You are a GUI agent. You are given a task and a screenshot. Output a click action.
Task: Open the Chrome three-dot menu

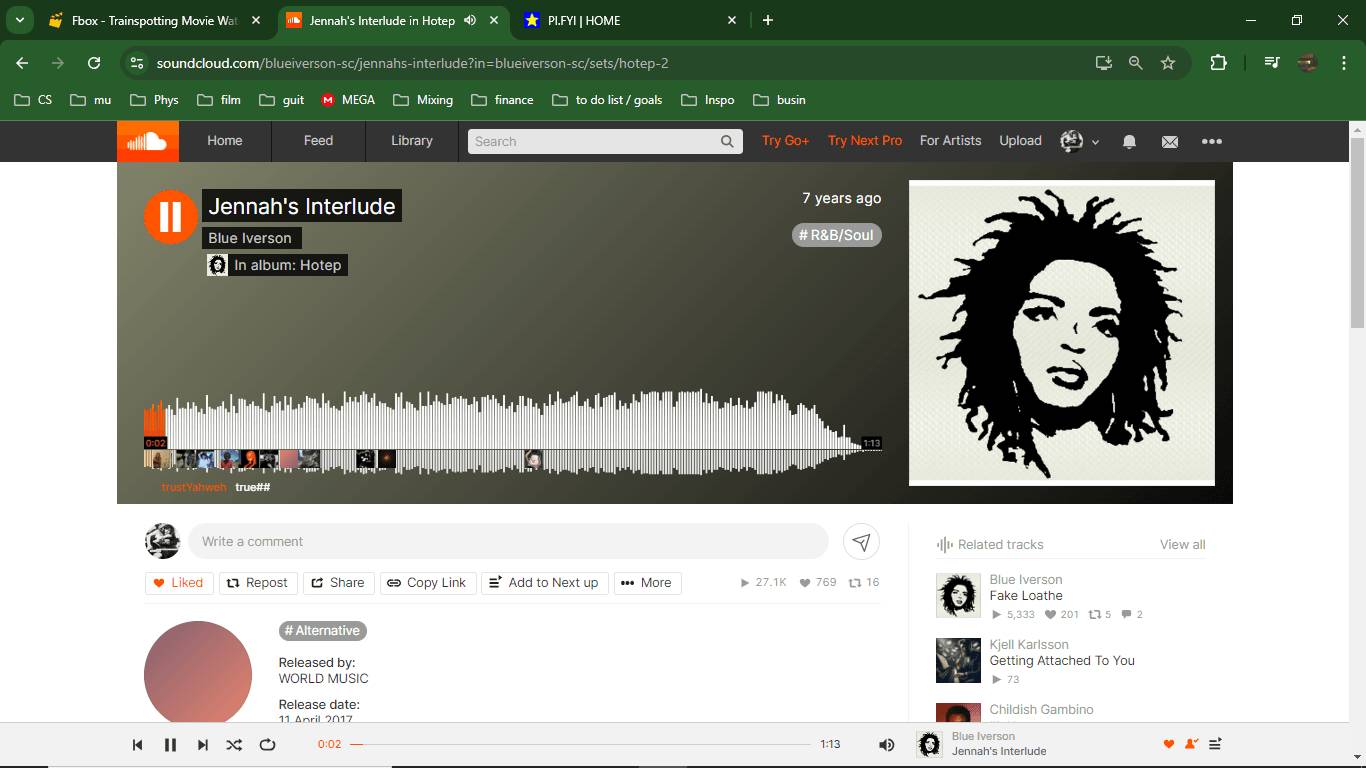click(1342, 63)
